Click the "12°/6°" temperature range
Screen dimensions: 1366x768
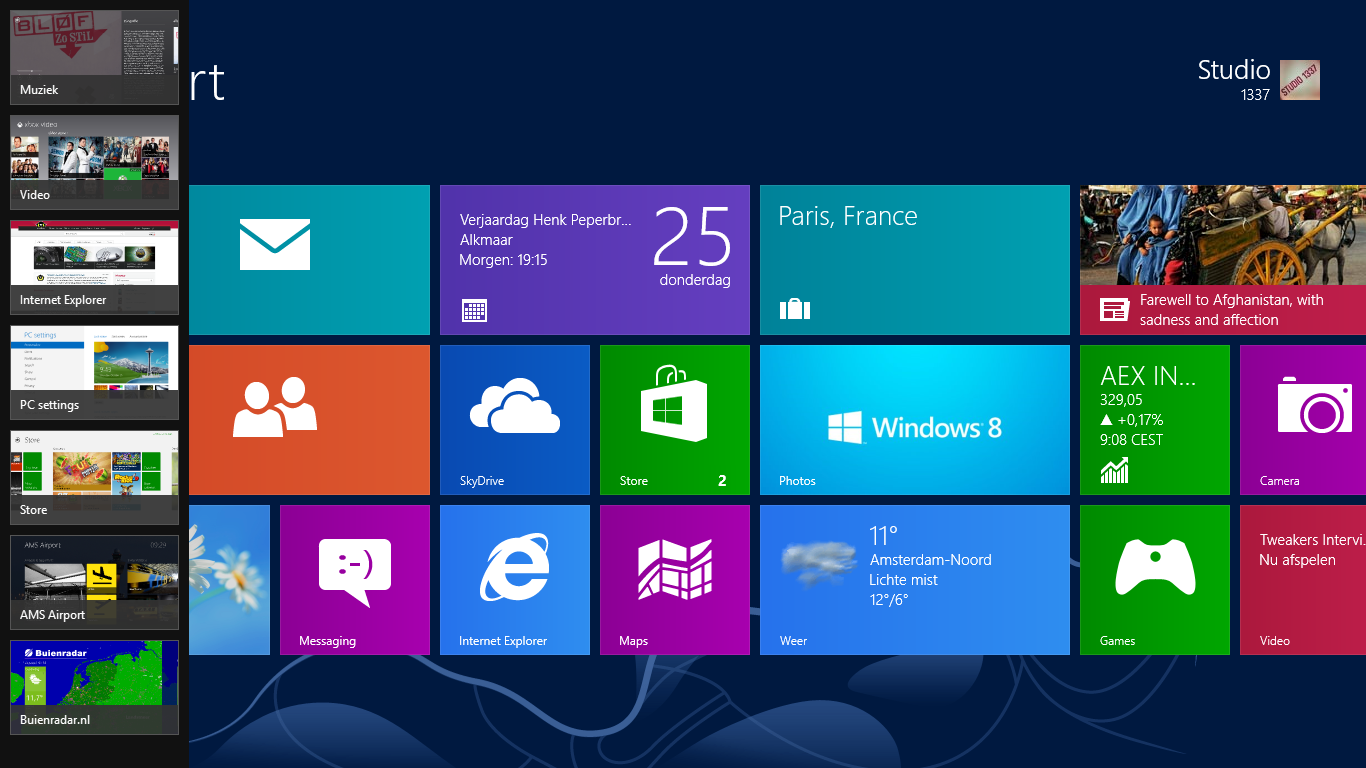tap(890, 600)
